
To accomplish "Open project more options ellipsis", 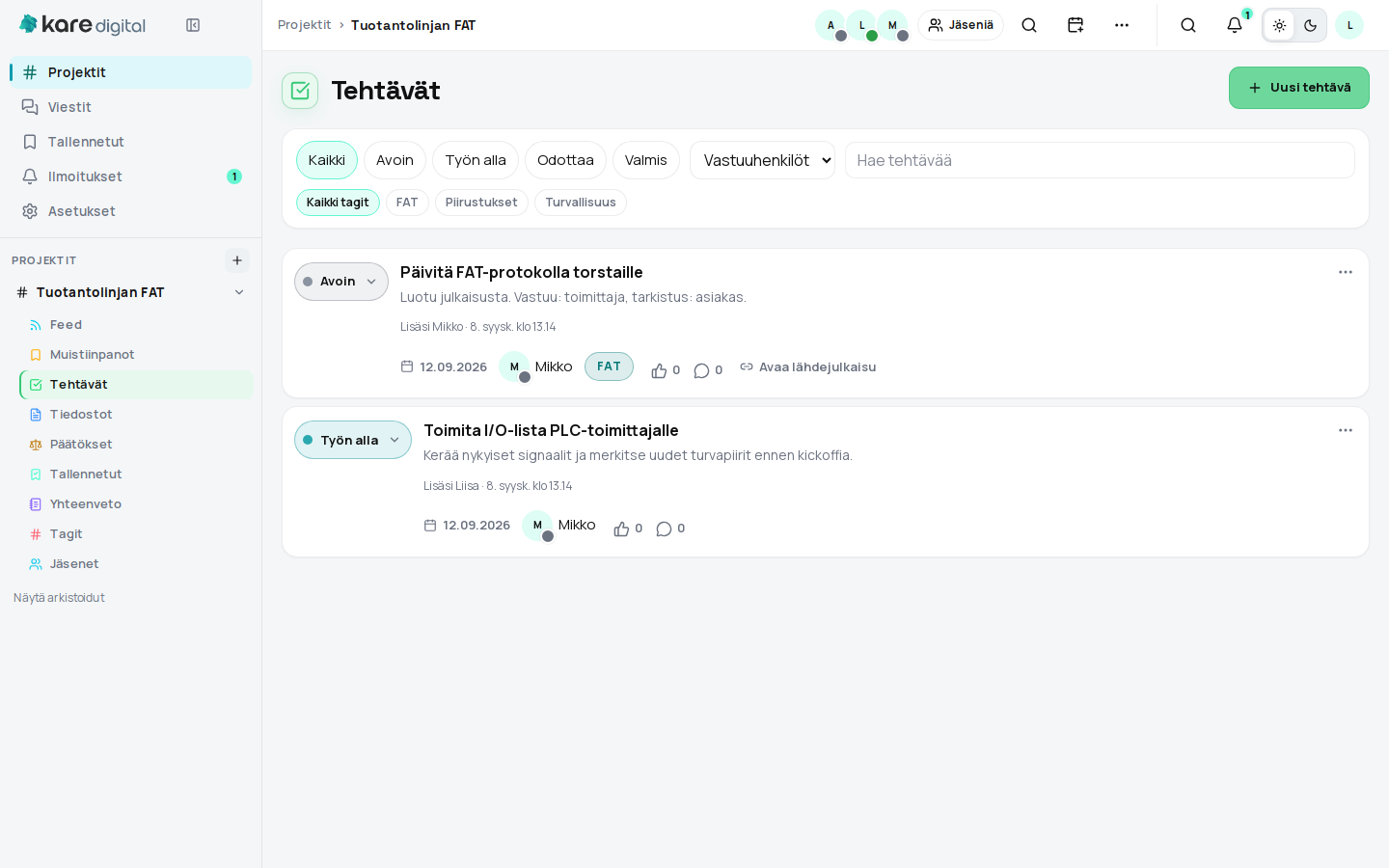I will coord(1122,25).
